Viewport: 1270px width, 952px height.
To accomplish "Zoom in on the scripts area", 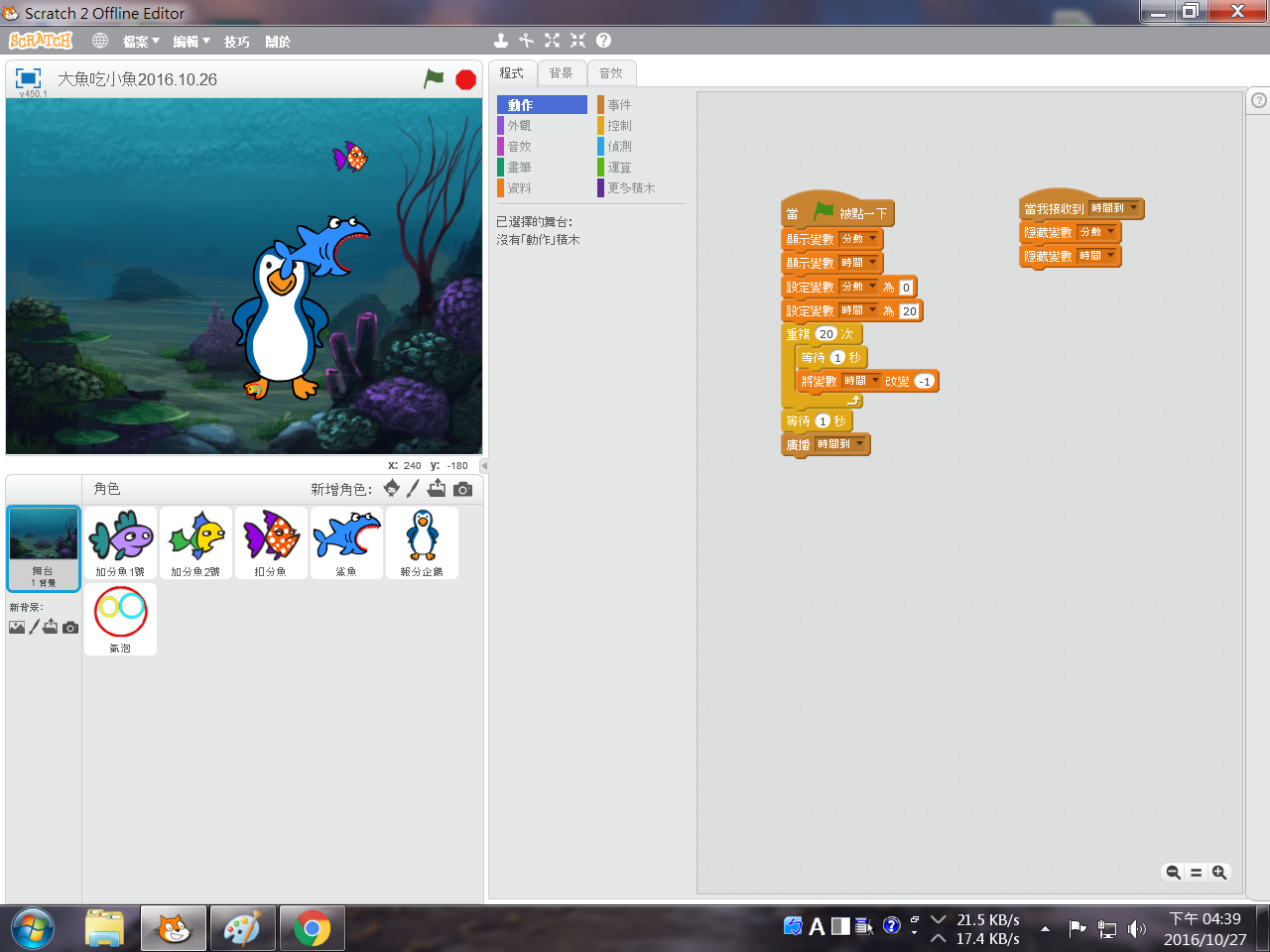I will point(1219,873).
